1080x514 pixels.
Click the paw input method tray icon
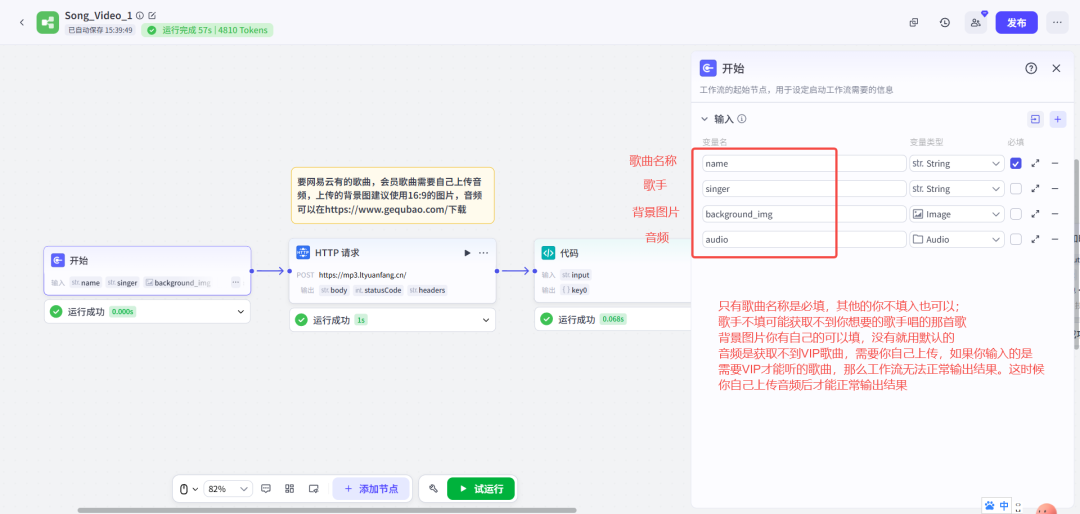990,505
